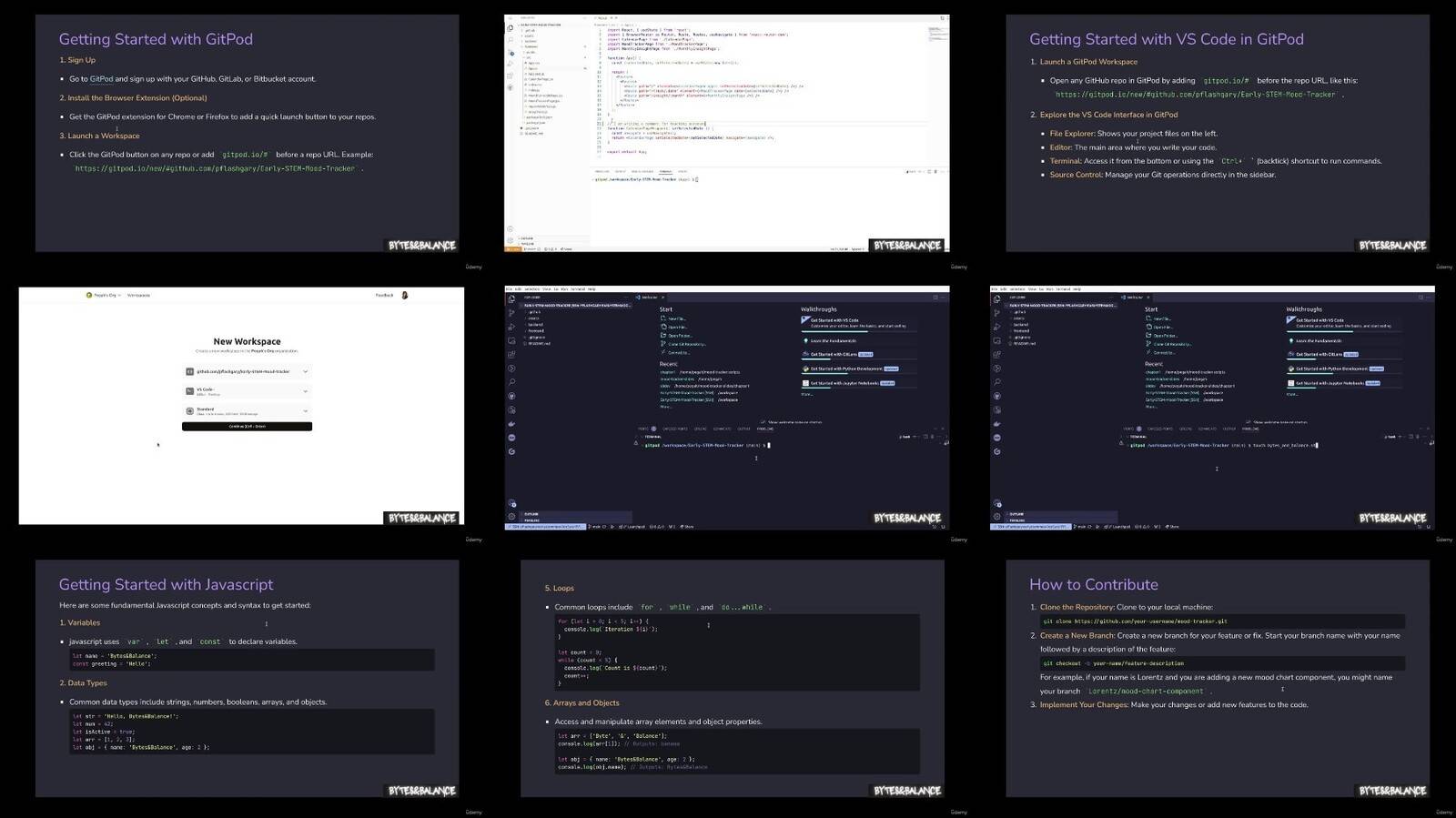
Task: Open Run and Debug icon in center thumbnail's VS Code
Action: coord(511,328)
